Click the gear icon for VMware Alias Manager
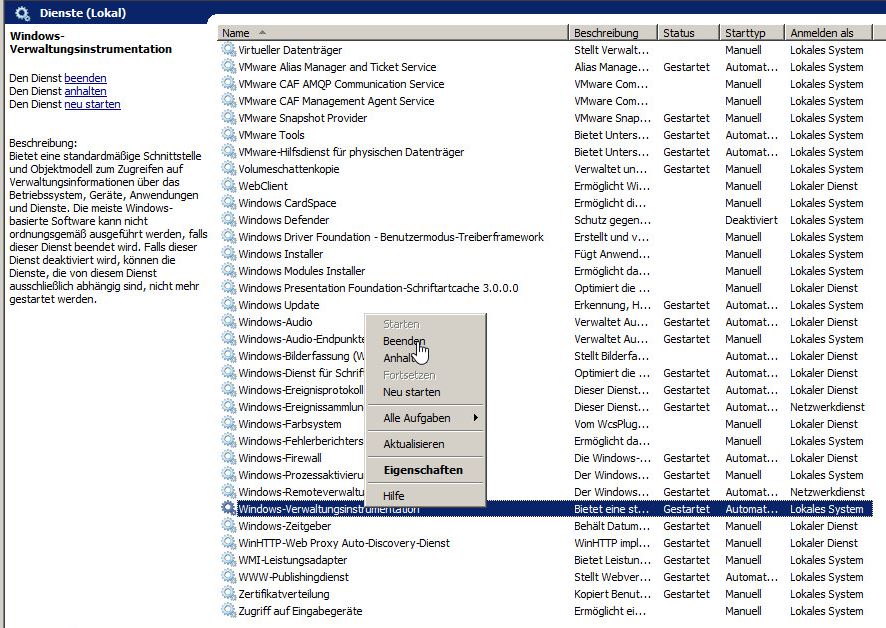The height and width of the screenshot is (628, 886). (228, 67)
